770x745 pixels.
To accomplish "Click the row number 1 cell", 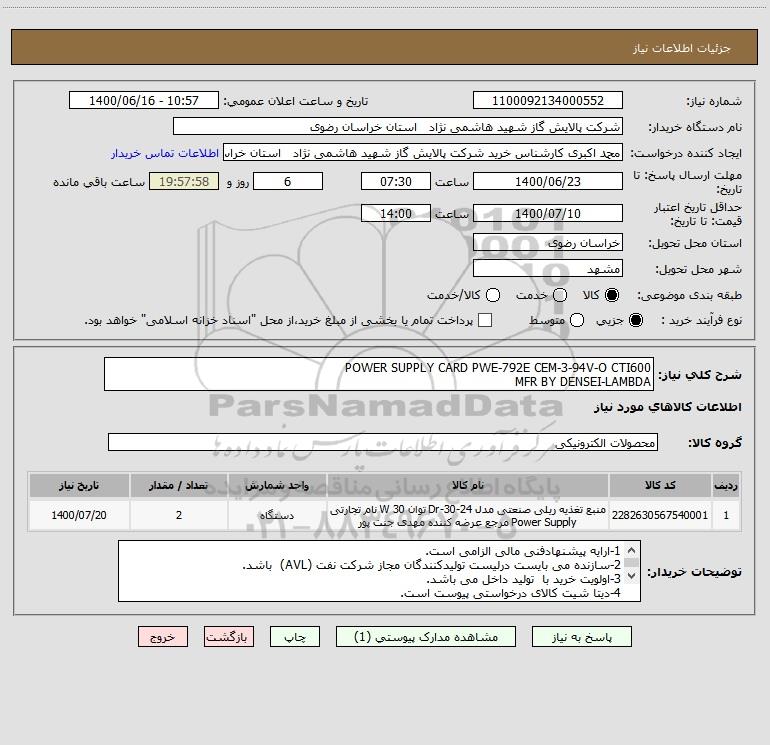I will [x=726, y=515].
